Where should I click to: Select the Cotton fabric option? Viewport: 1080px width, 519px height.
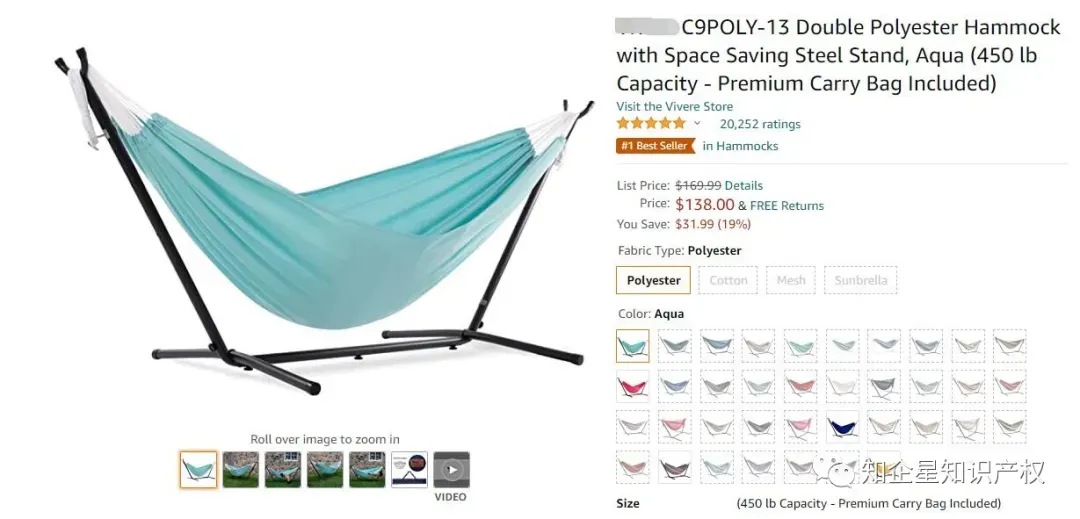(728, 280)
